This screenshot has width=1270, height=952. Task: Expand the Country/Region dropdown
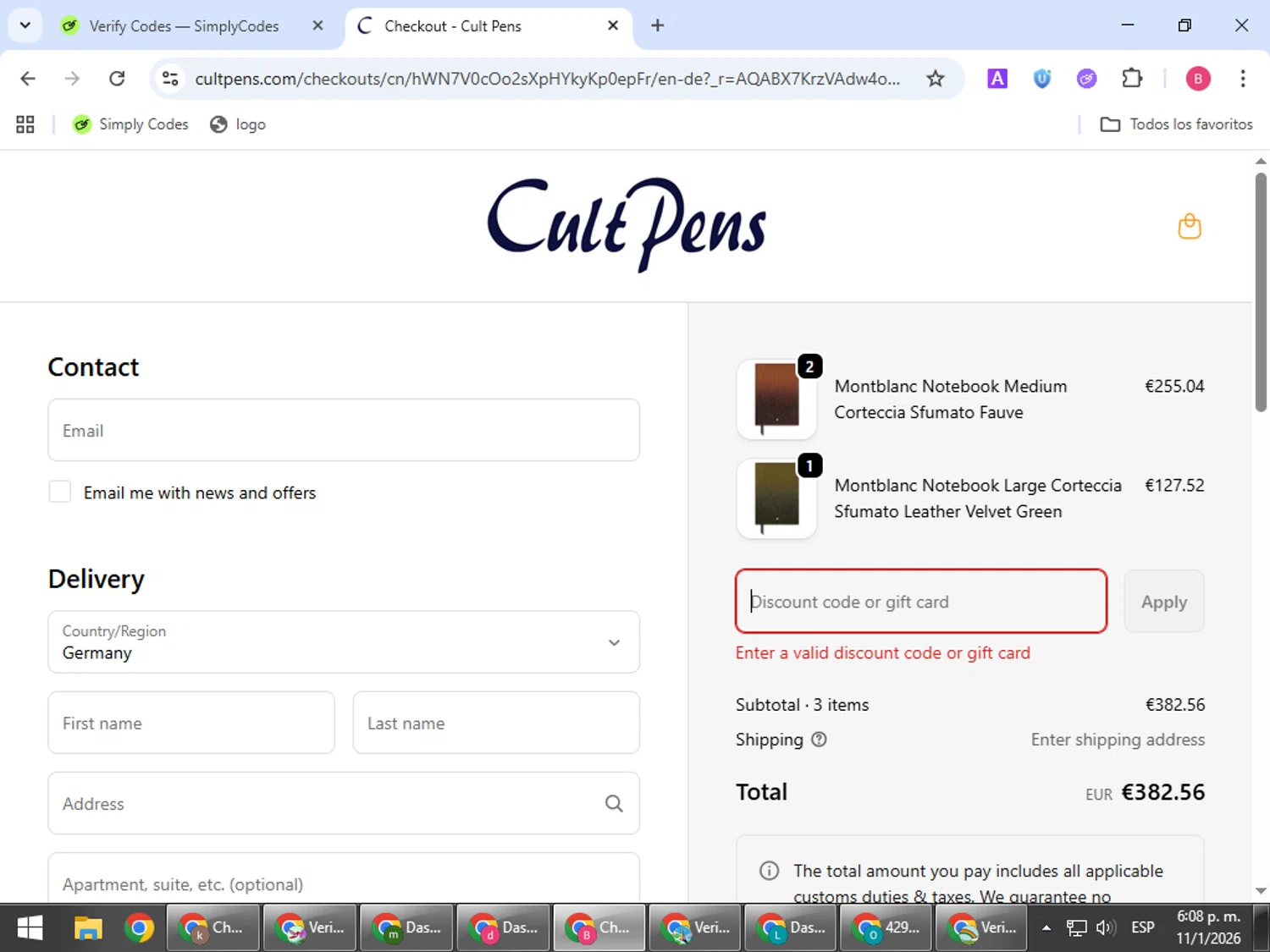[x=344, y=641]
